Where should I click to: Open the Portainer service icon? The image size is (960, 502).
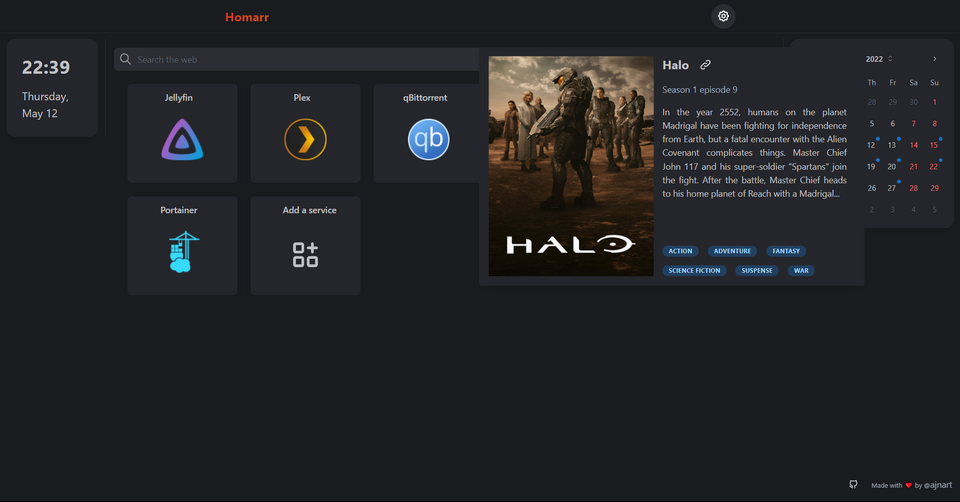182,252
